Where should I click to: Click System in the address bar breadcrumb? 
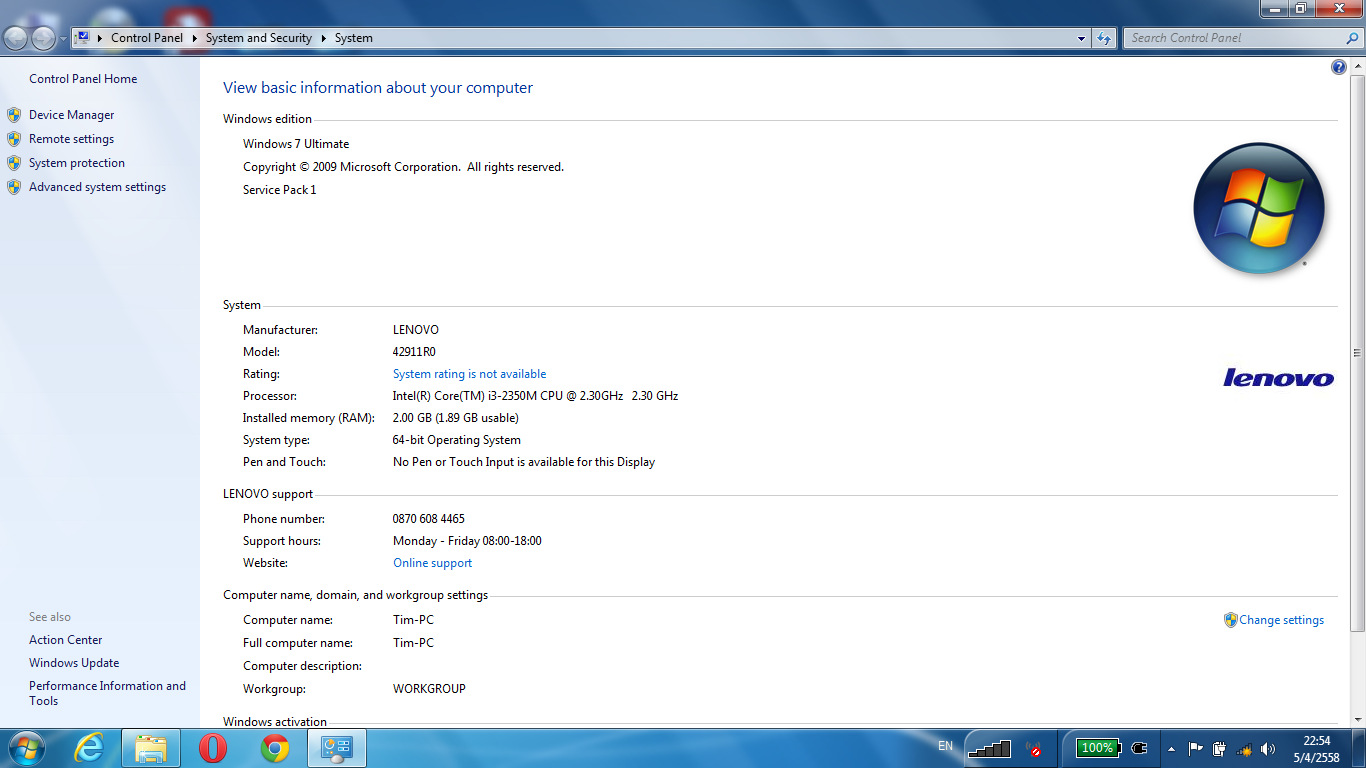[x=354, y=38]
